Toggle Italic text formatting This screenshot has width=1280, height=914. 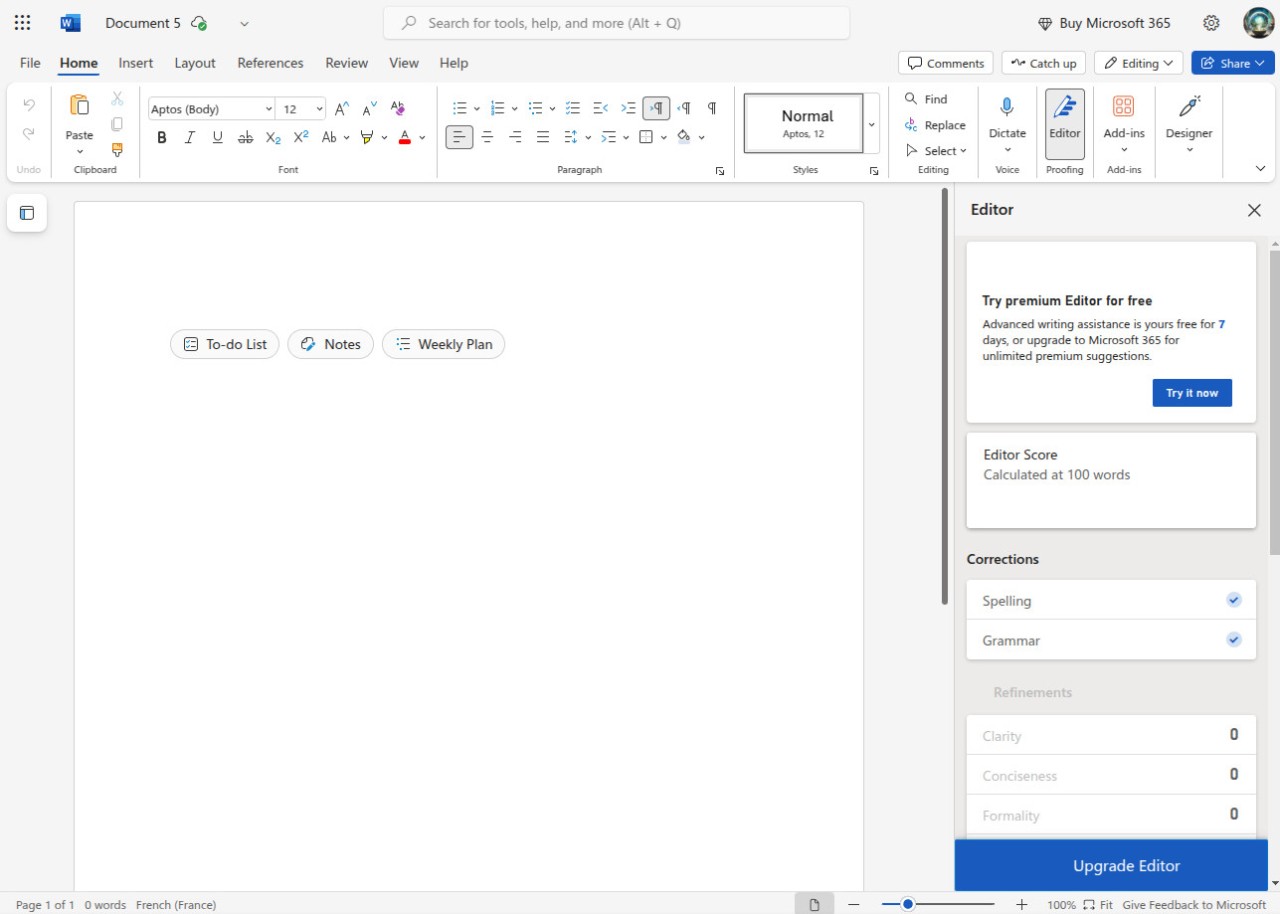pyautogui.click(x=189, y=138)
